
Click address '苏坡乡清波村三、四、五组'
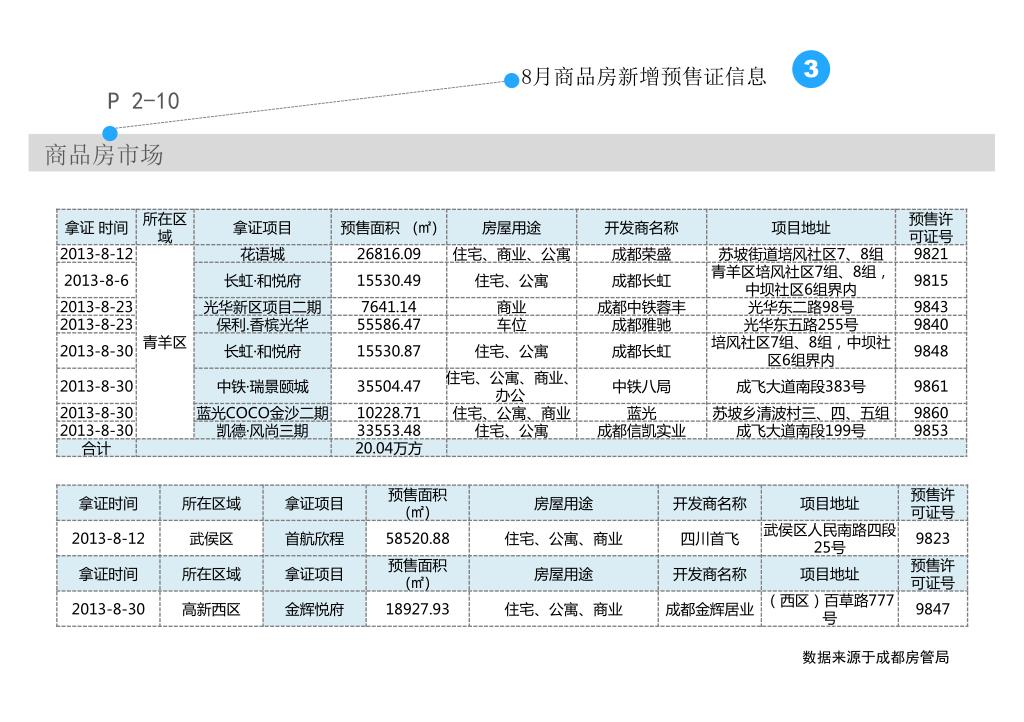click(801, 413)
